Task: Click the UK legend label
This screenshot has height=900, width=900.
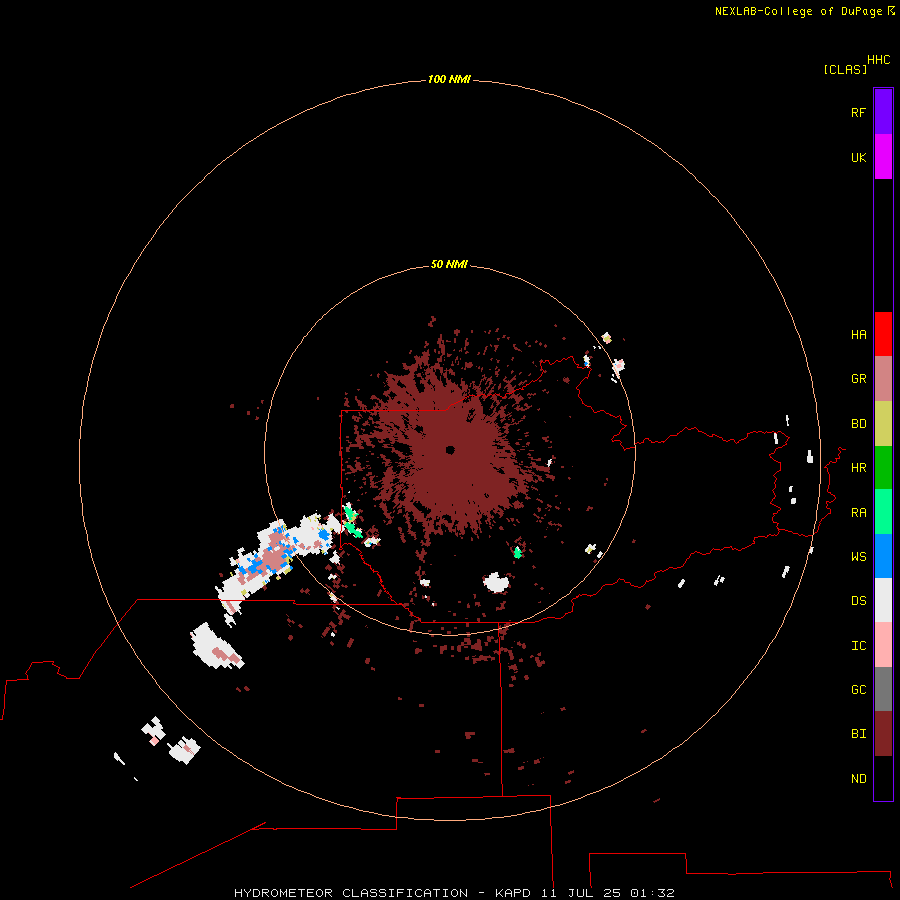Action: [858, 157]
